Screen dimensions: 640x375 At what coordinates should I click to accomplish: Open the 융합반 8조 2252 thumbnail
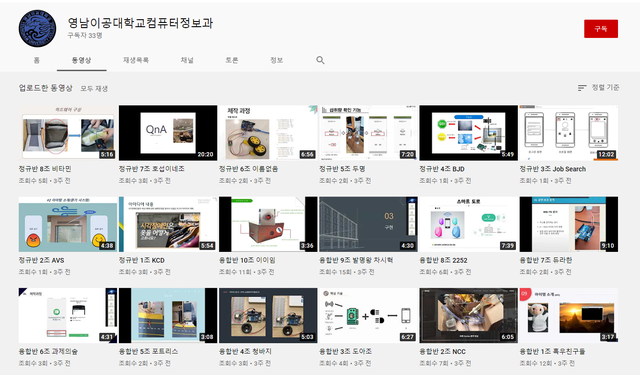click(x=468, y=224)
